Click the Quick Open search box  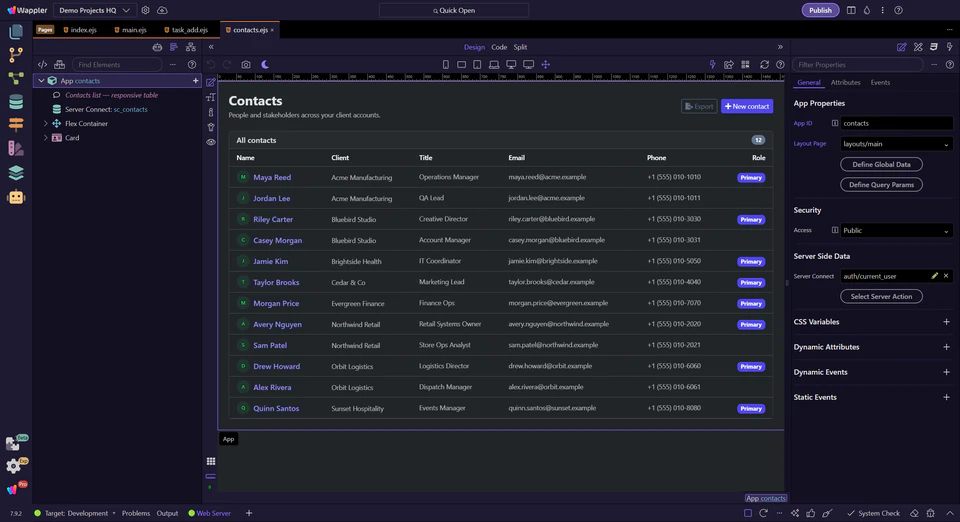[454, 10]
